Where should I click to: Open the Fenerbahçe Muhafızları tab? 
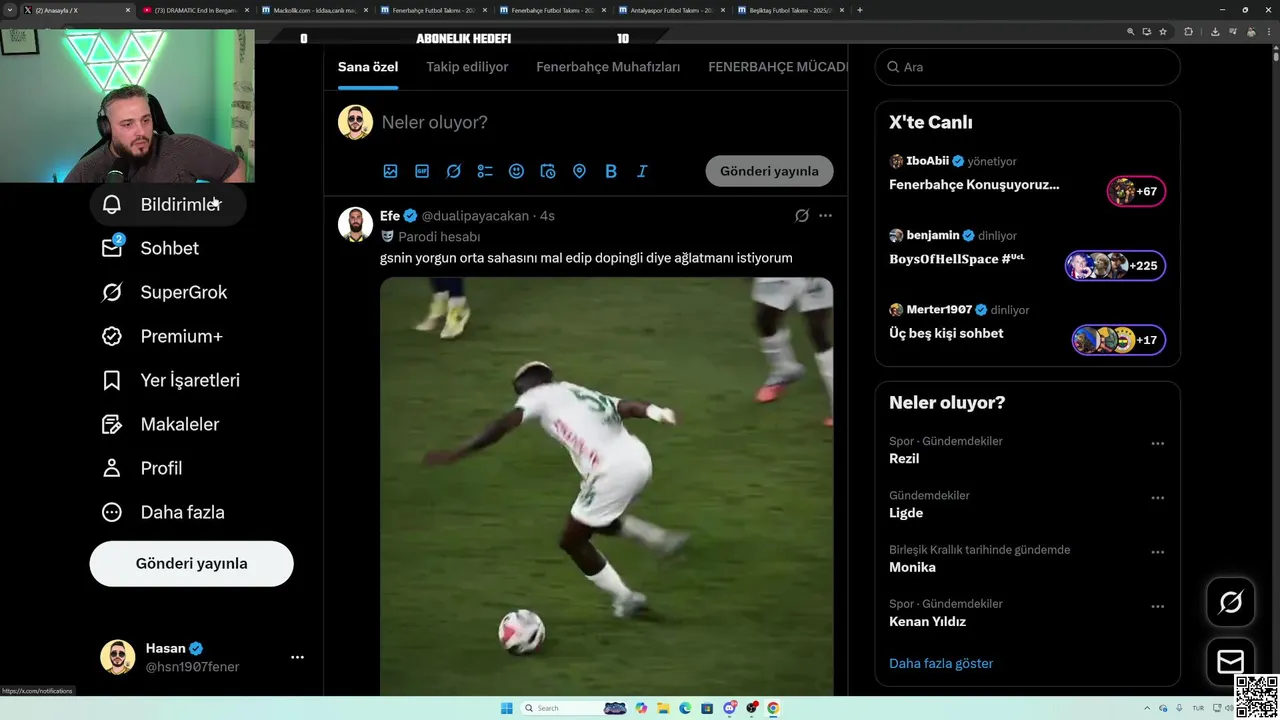(x=608, y=67)
